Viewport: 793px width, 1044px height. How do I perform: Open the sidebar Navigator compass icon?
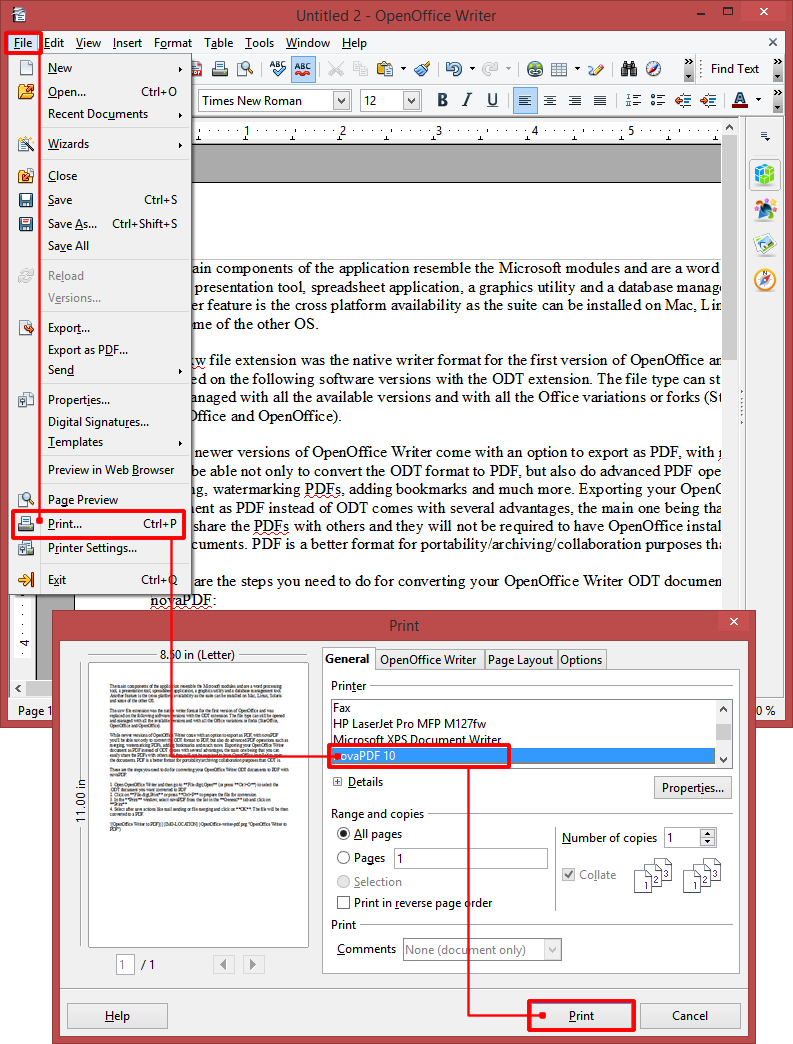[x=765, y=280]
